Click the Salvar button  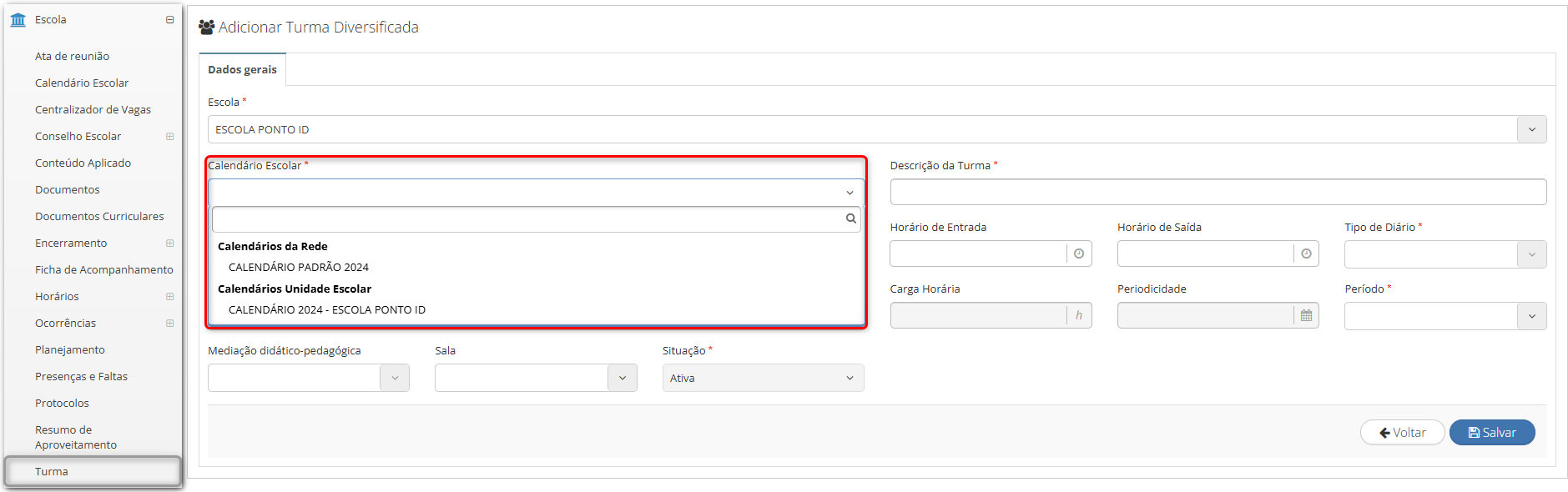1492,432
